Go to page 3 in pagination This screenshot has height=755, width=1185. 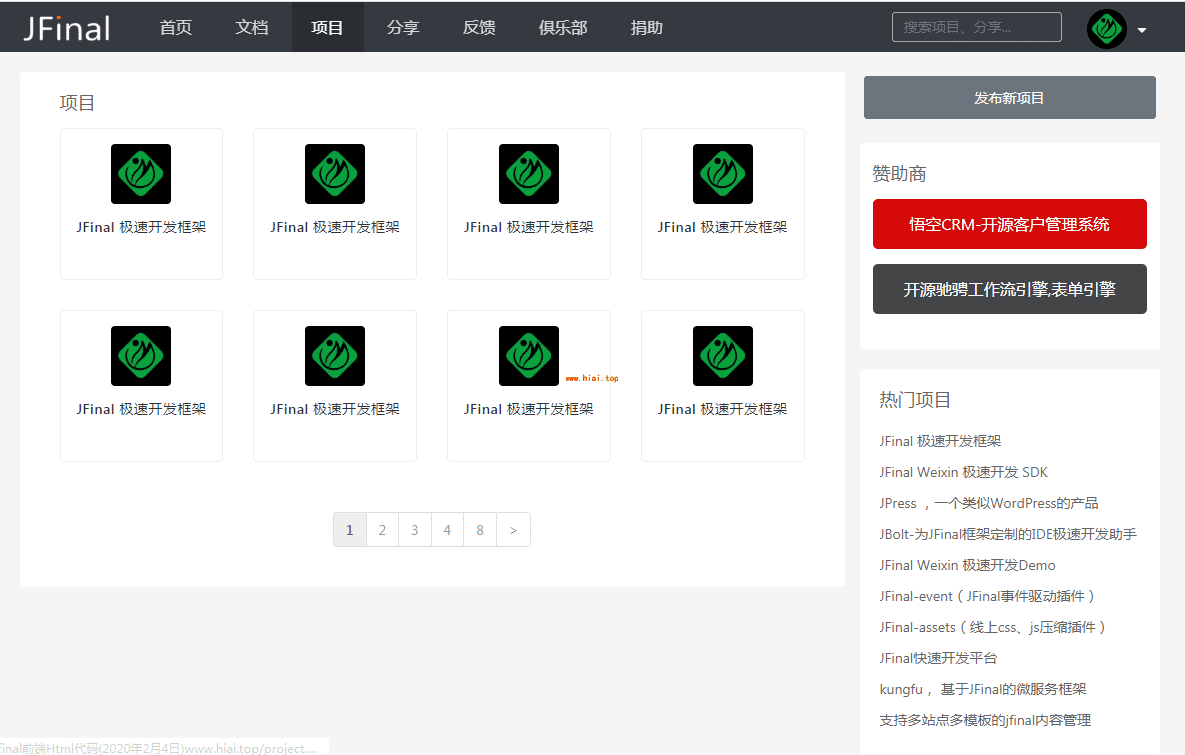point(415,530)
